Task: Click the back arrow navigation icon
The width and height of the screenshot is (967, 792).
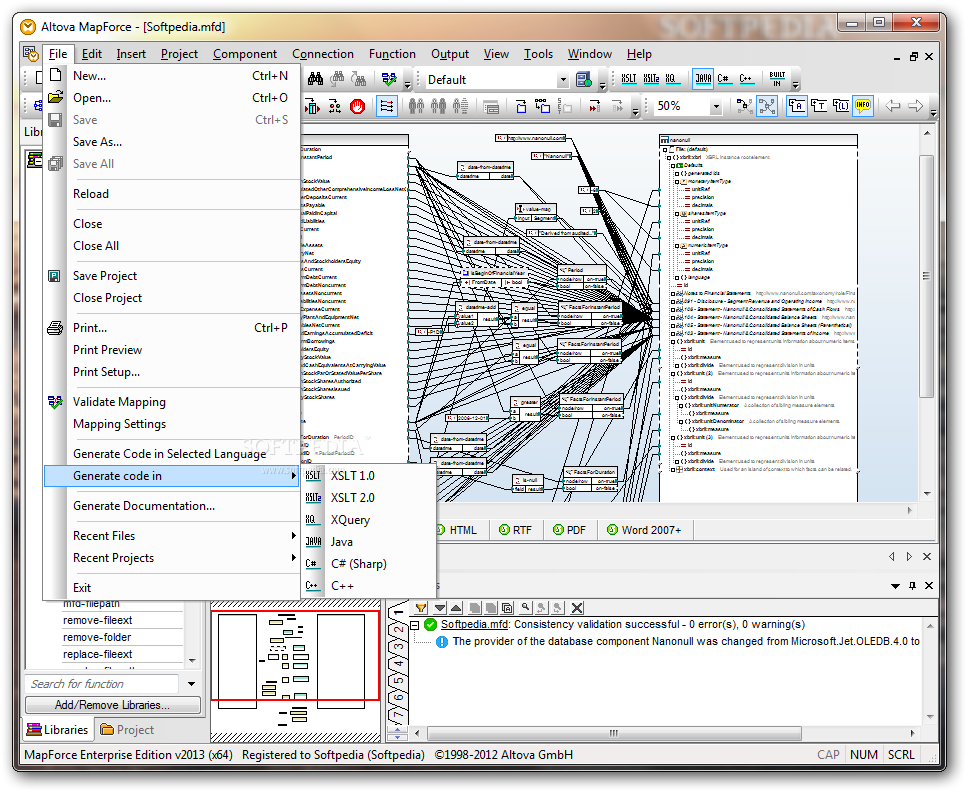Action: click(x=893, y=106)
